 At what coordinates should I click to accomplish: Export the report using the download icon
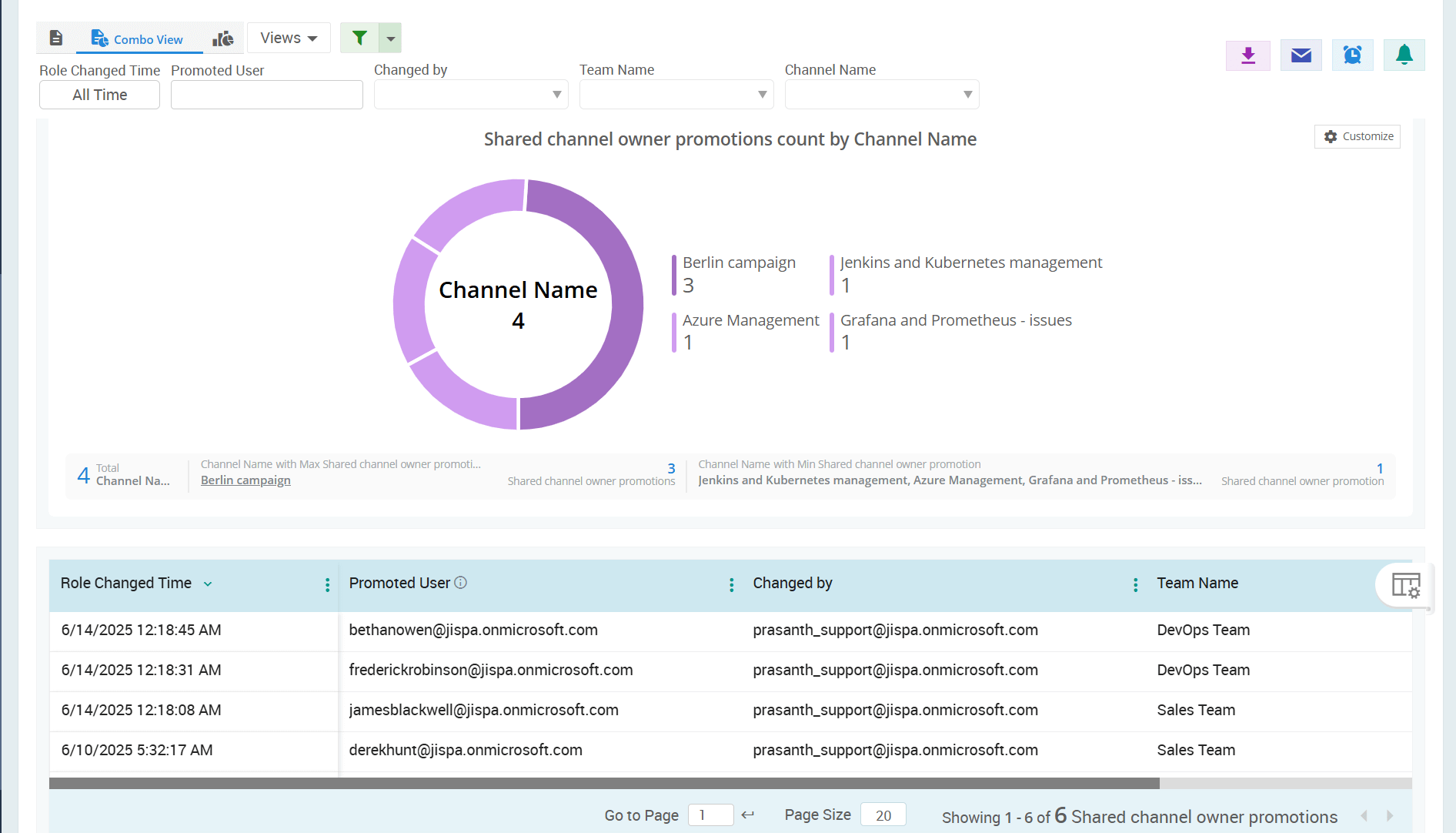click(x=1247, y=55)
